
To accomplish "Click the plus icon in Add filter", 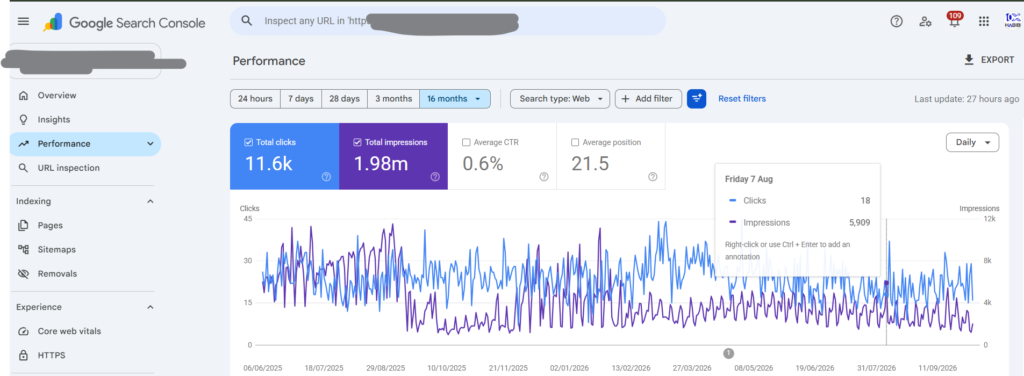I will 626,99.
